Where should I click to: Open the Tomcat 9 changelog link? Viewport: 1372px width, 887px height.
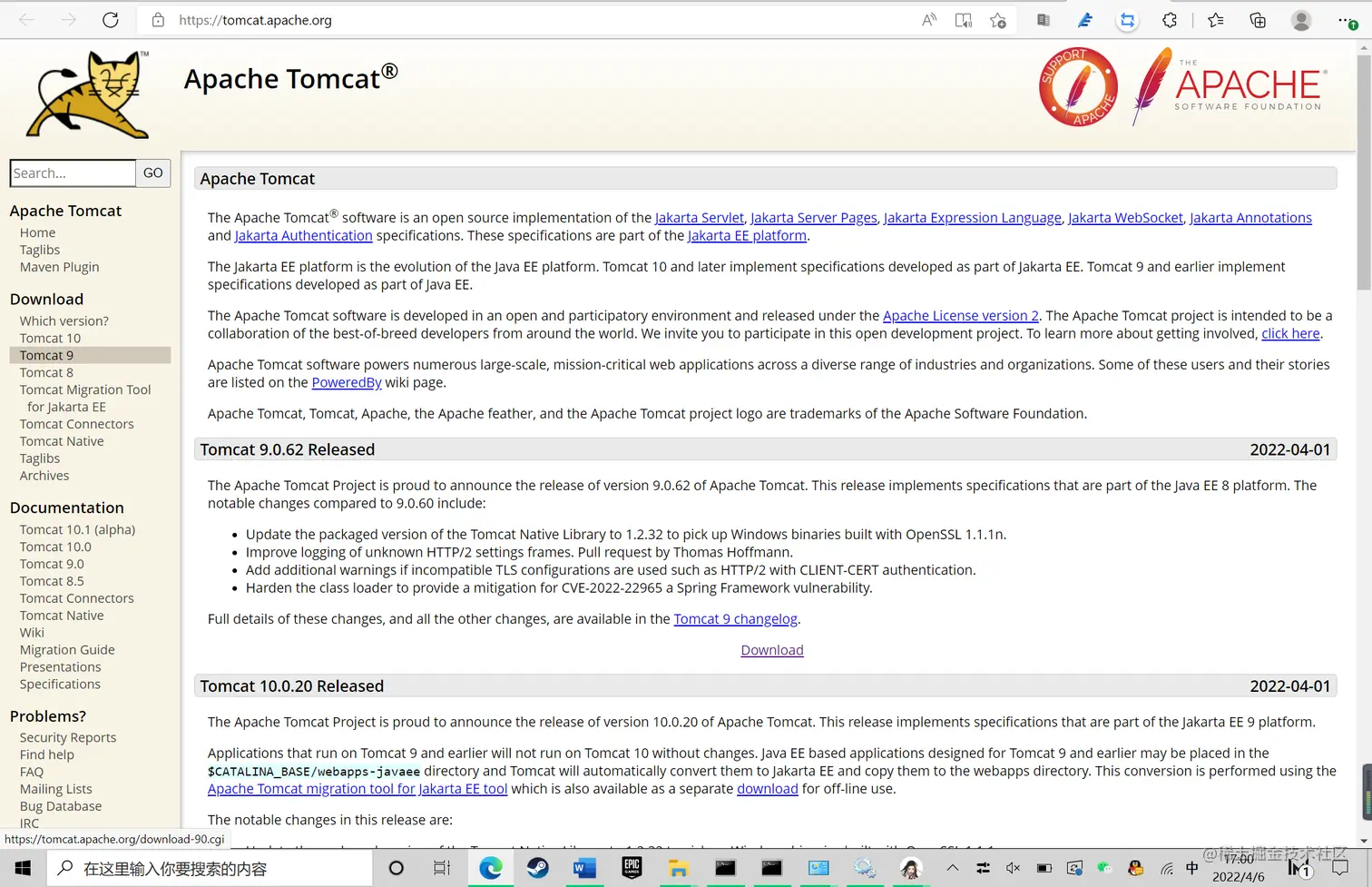[x=735, y=619]
